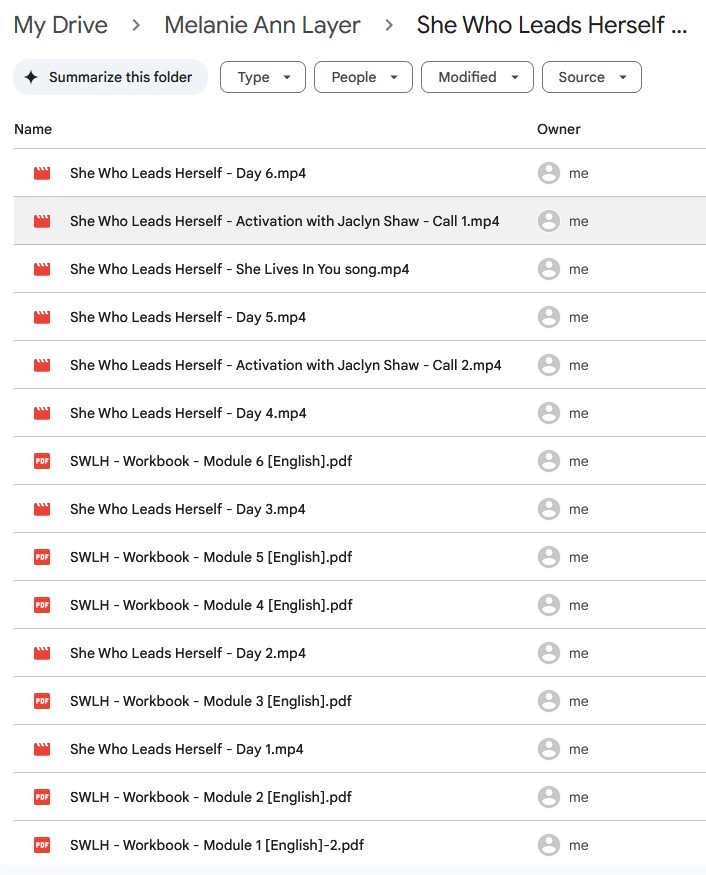706x875 pixels.
Task: Select SWLH Workbook Module 4 PDF file row
Action: (211, 605)
